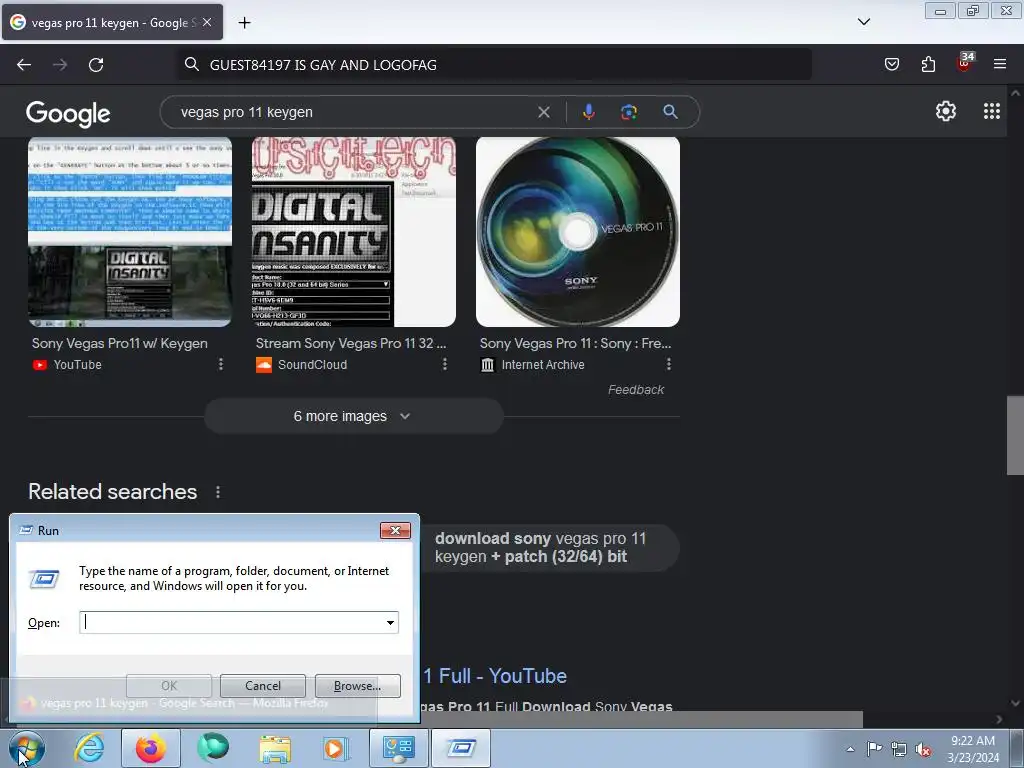Open the uBlock icon with badge 34
This screenshot has height=768, width=1024.
coord(964,63)
